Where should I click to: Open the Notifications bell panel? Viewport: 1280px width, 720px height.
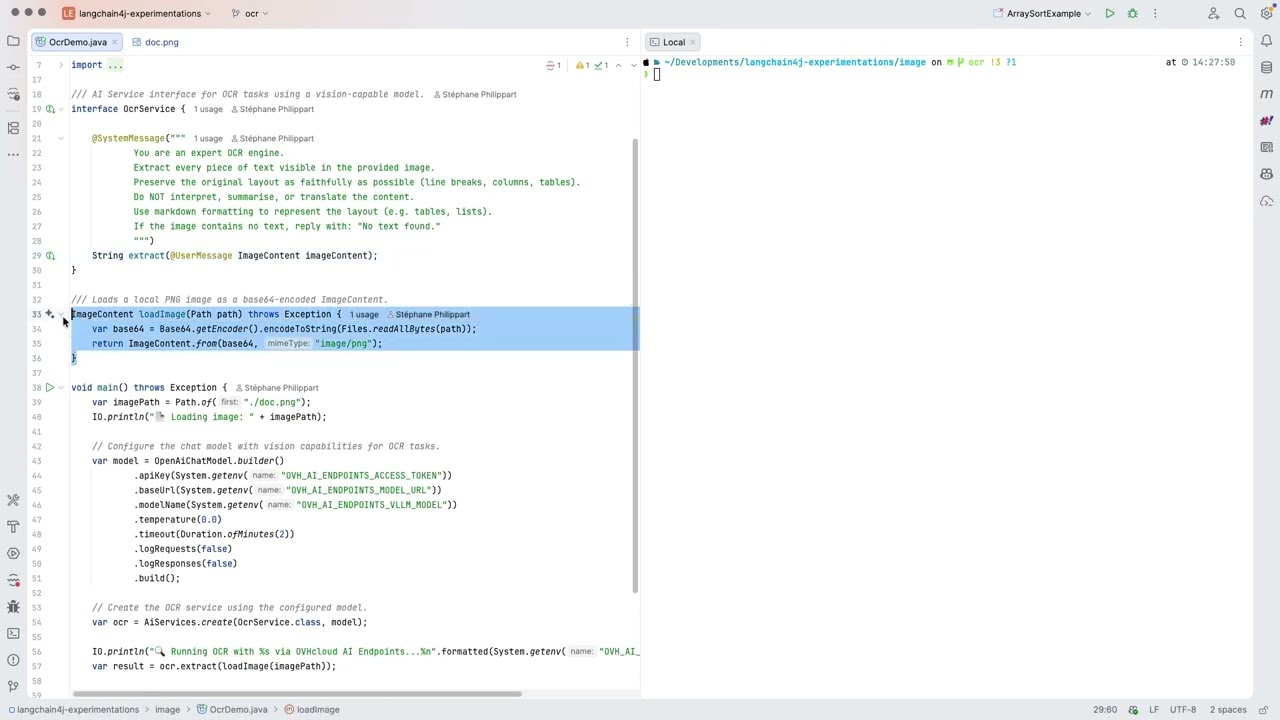pyautogui.click(x=1267, y=41)
